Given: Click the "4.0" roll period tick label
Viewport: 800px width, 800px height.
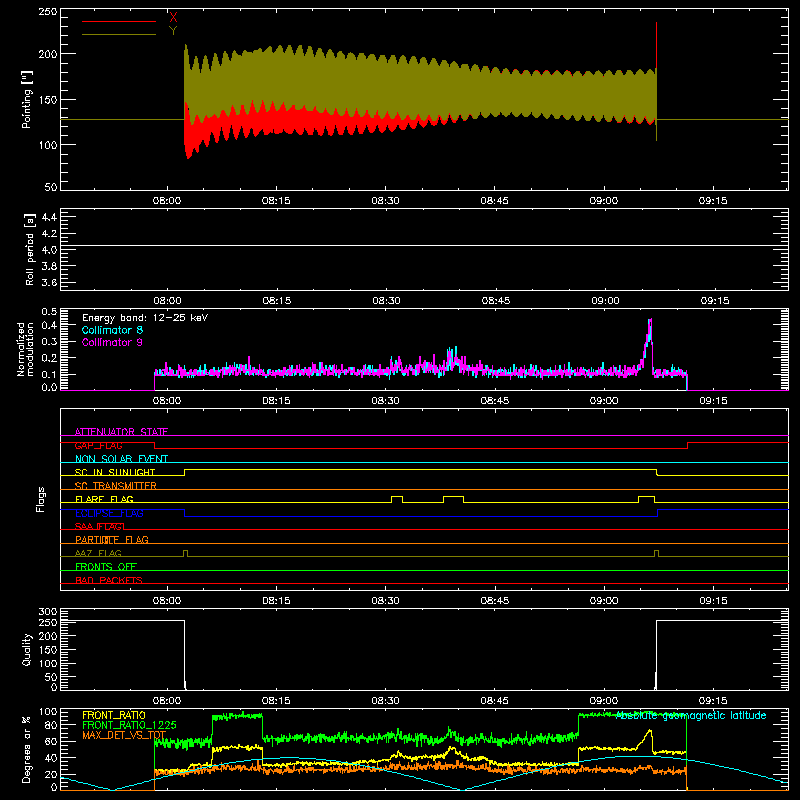Looking at the screenshot, I should 49,250.
